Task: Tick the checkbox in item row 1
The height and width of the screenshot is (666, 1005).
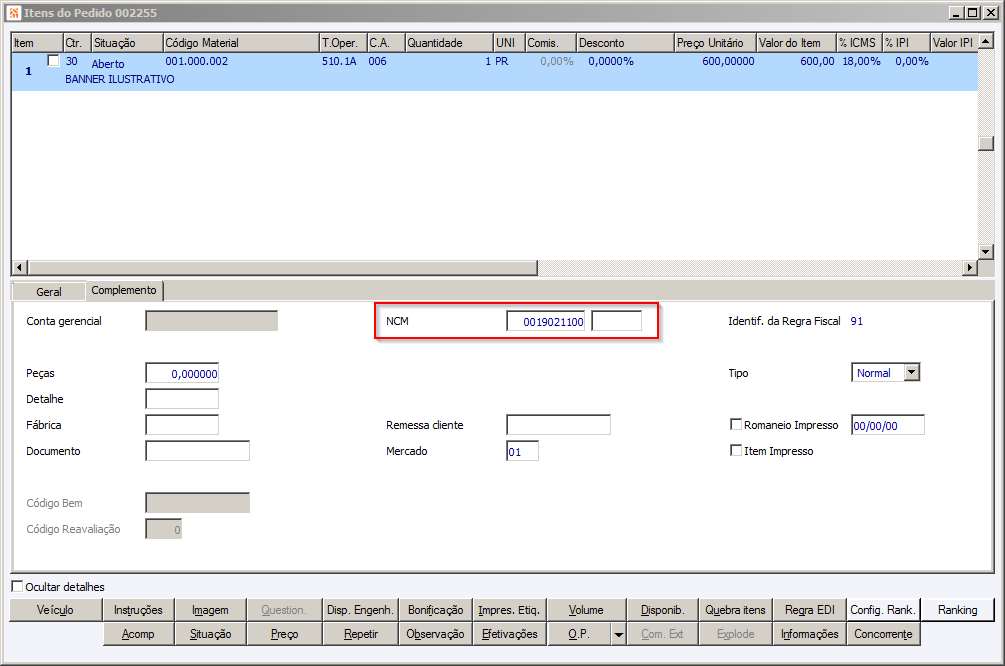Action: click(x=54, y=61)
